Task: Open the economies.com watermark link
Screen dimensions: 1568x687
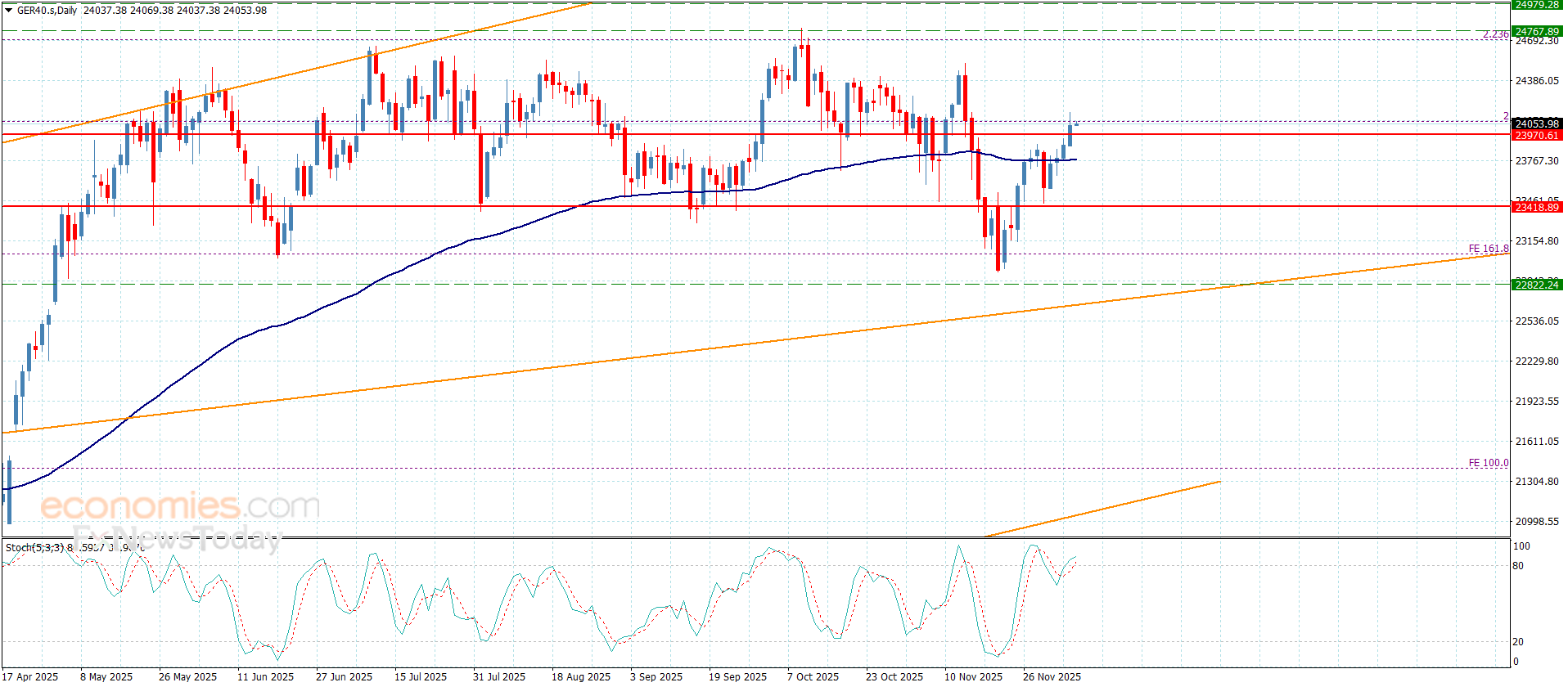Action: coord(180,506)
